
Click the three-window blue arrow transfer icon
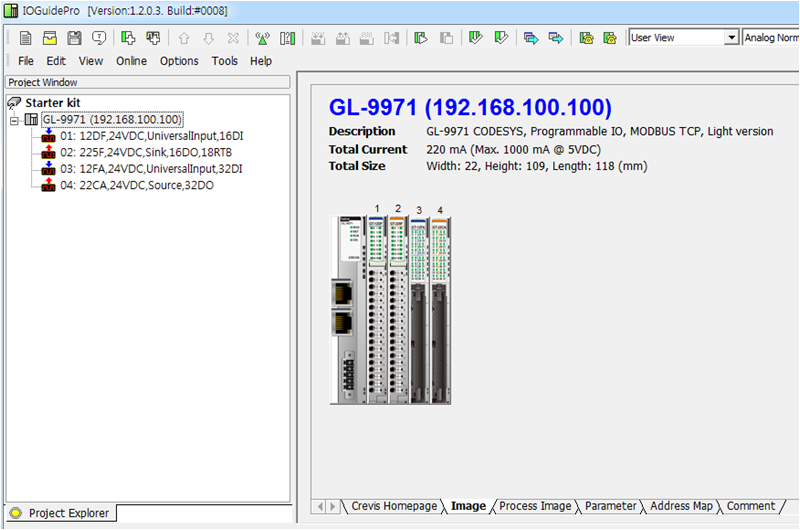[x=531, y=38]
